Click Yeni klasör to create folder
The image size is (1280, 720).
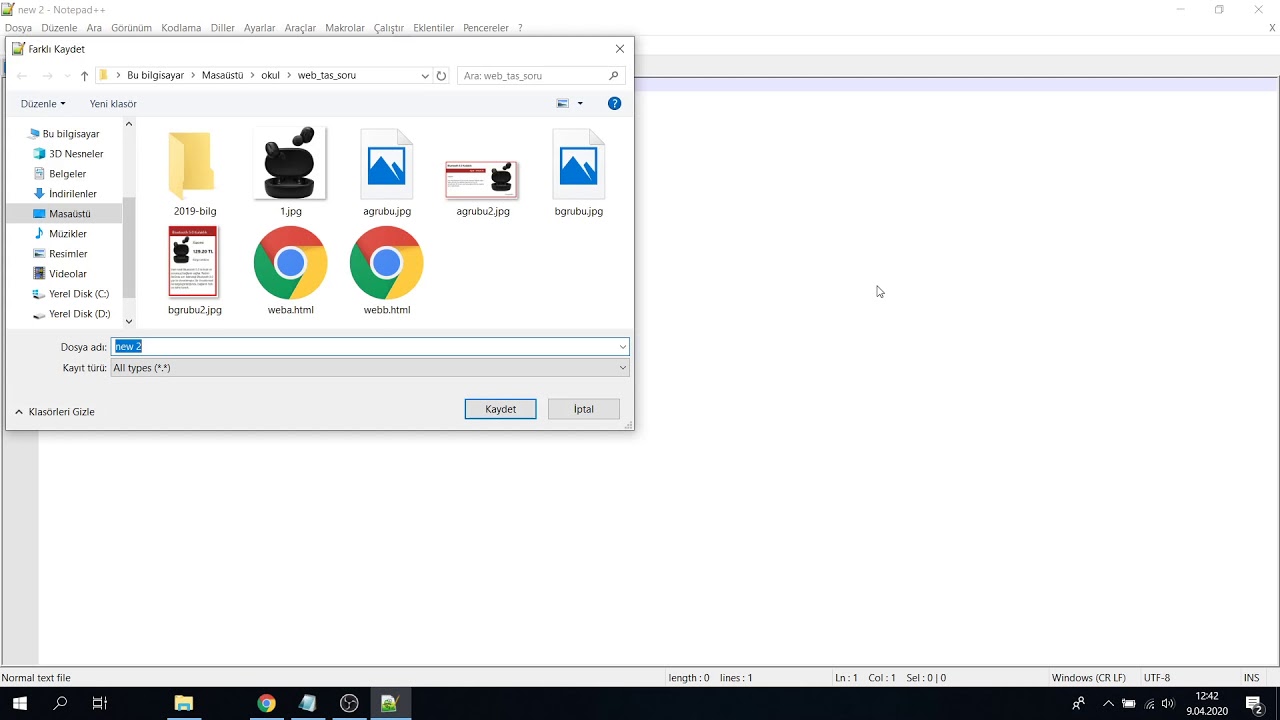(x=113, y=104)
